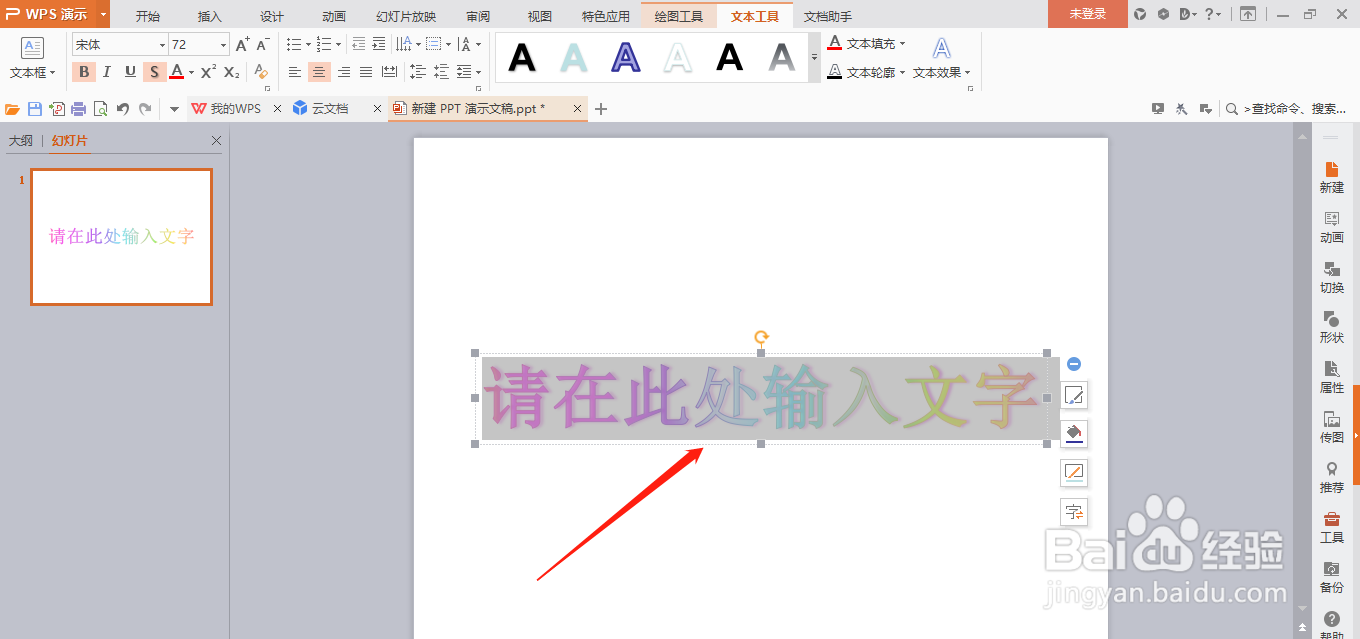Viewport: 1360px width, 639px height.
Task: Open the 文本填充 text fill tool
Action: click(865, 43)
